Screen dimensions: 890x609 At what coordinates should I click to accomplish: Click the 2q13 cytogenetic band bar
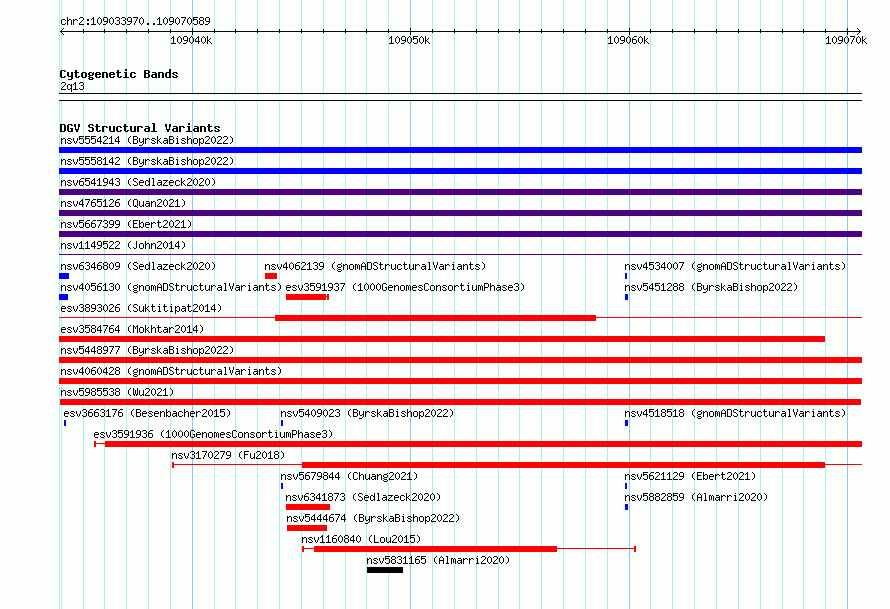pos(460,97)
